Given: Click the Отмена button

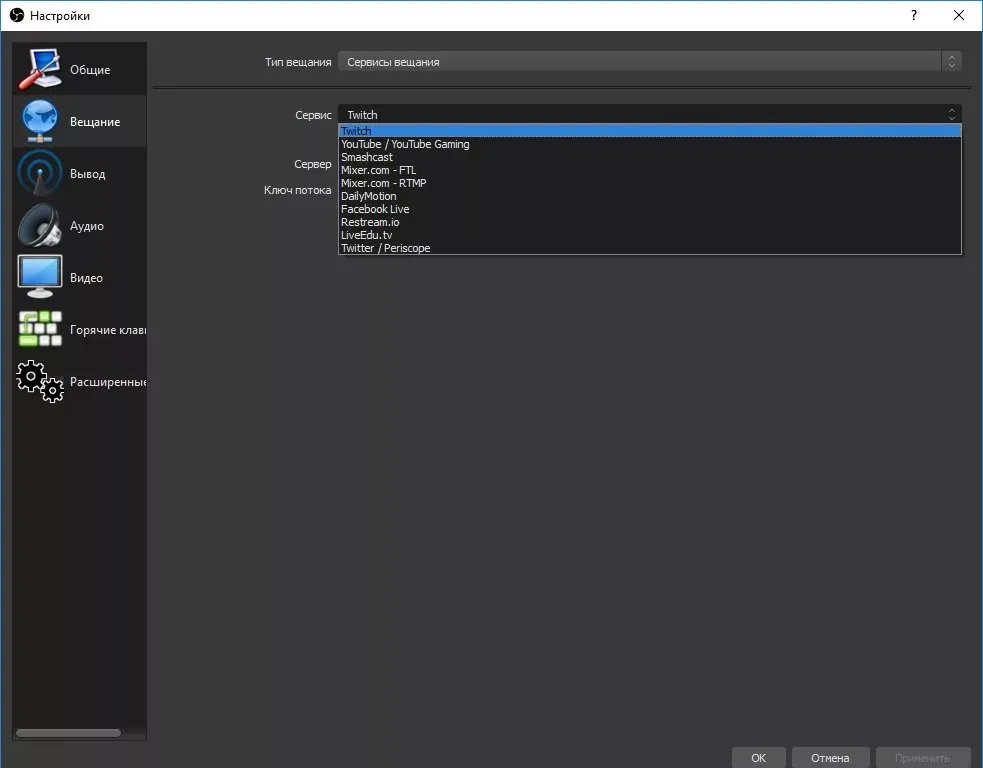Looking at the screenshot, I should coord(830,757).
